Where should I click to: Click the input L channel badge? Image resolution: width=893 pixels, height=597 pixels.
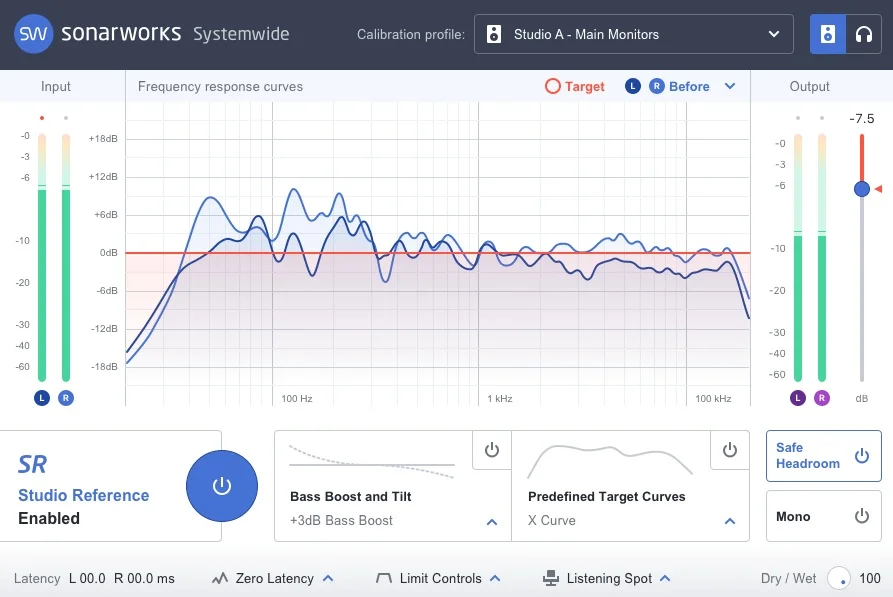[42, 398]
